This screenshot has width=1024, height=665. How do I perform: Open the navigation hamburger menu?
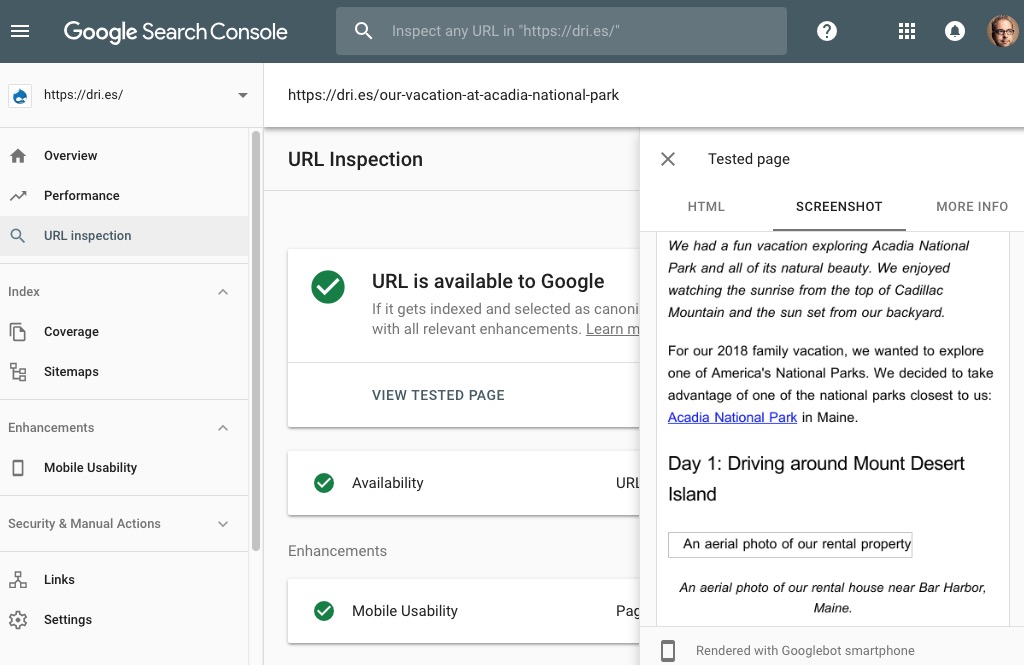20,30
